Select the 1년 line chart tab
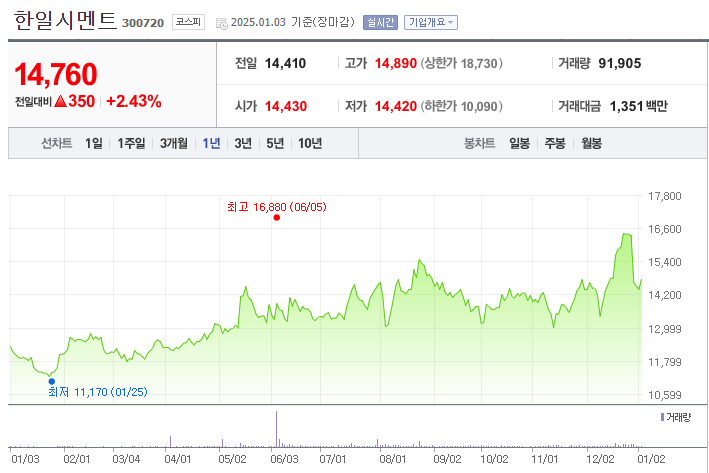 point(211,143)
